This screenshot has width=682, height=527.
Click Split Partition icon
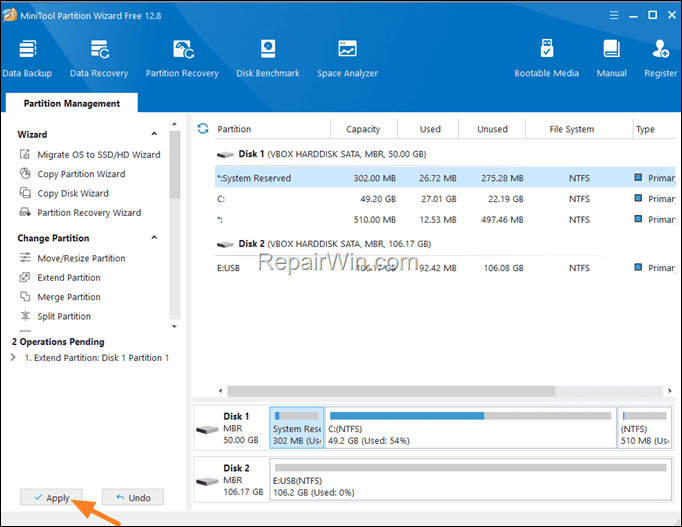point(25,316)
